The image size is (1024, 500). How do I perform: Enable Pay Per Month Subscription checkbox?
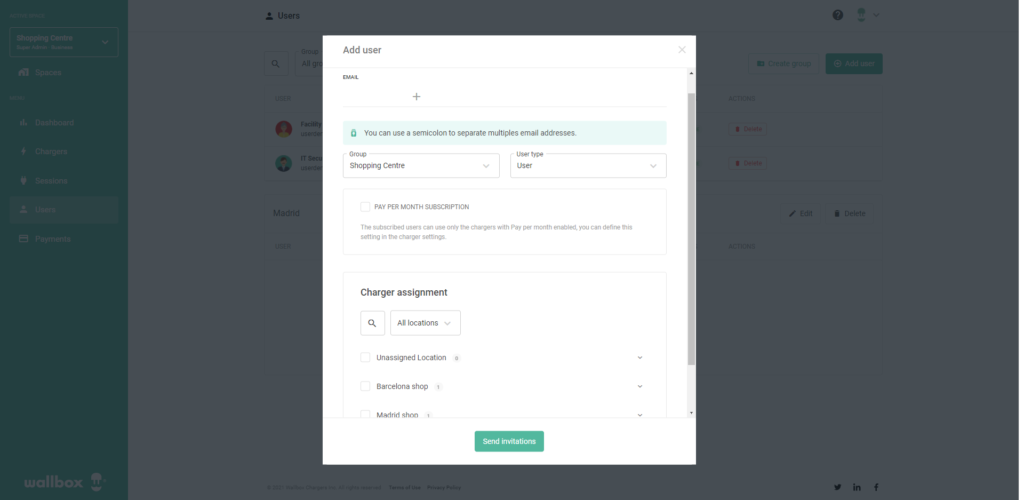365,207
